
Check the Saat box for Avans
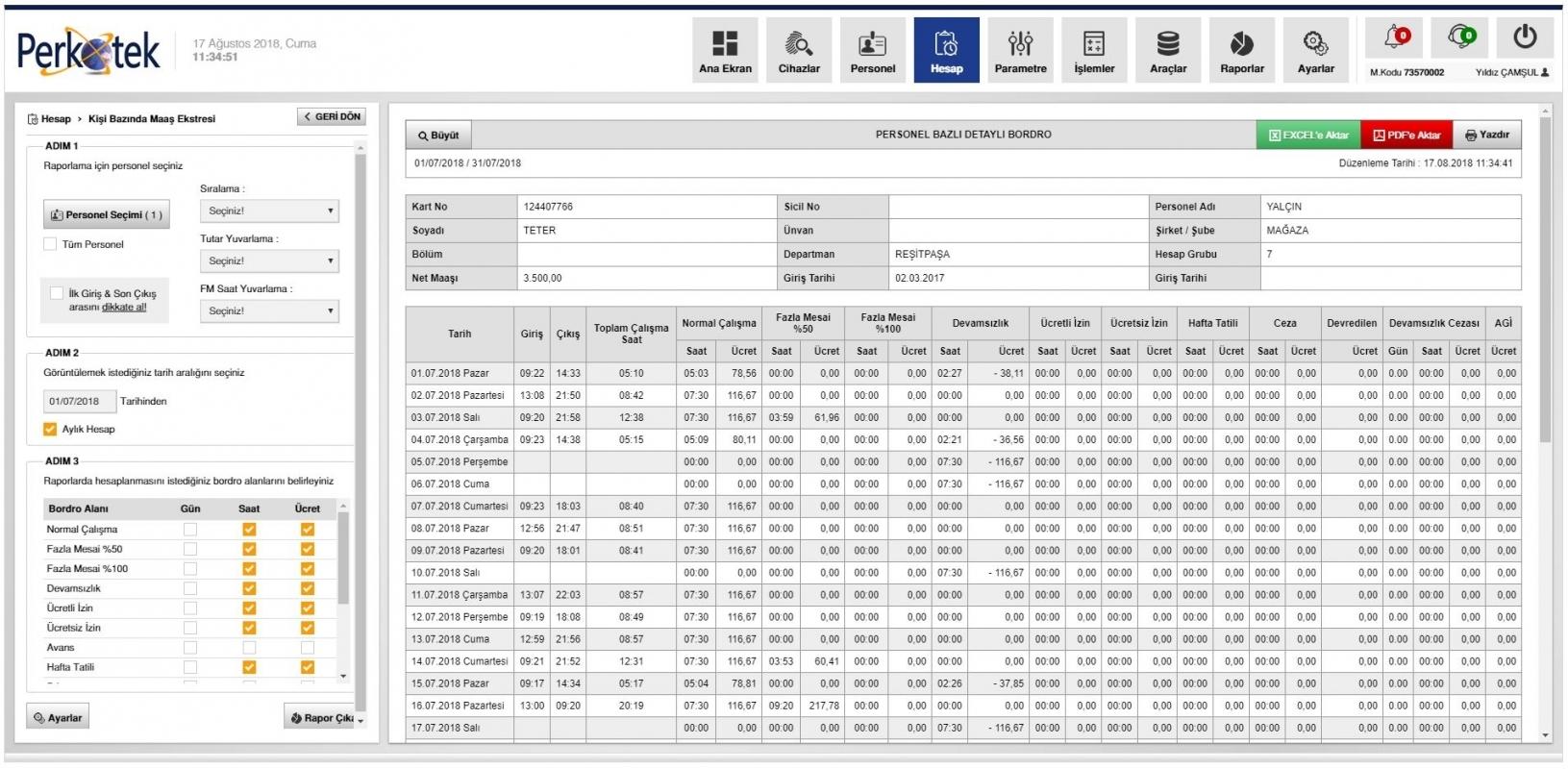click(249, 647)
